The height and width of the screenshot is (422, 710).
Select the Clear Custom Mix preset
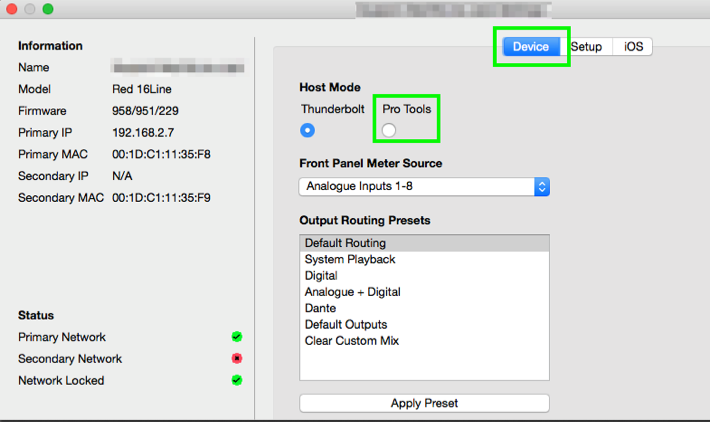click(x=351, y=341)
